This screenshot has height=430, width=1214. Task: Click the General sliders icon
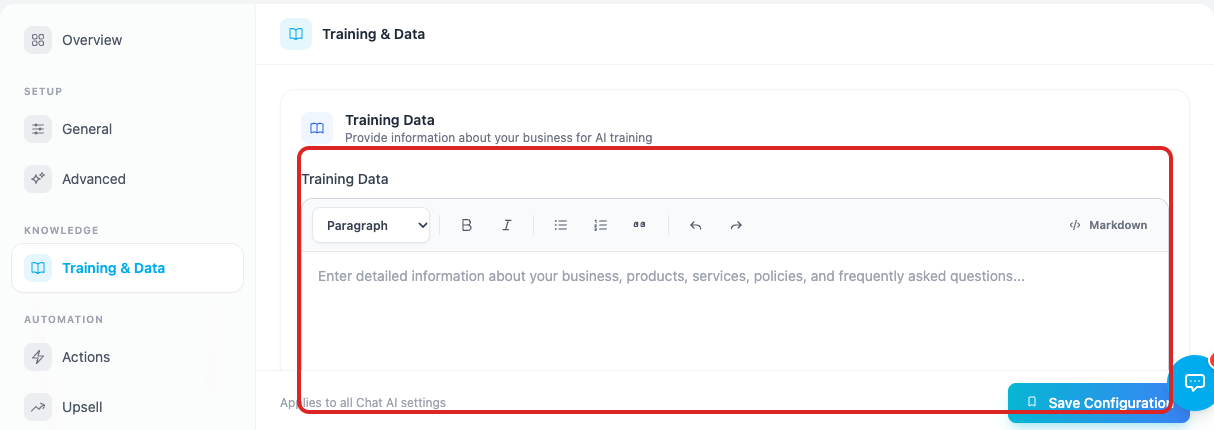tap(38, 129)
